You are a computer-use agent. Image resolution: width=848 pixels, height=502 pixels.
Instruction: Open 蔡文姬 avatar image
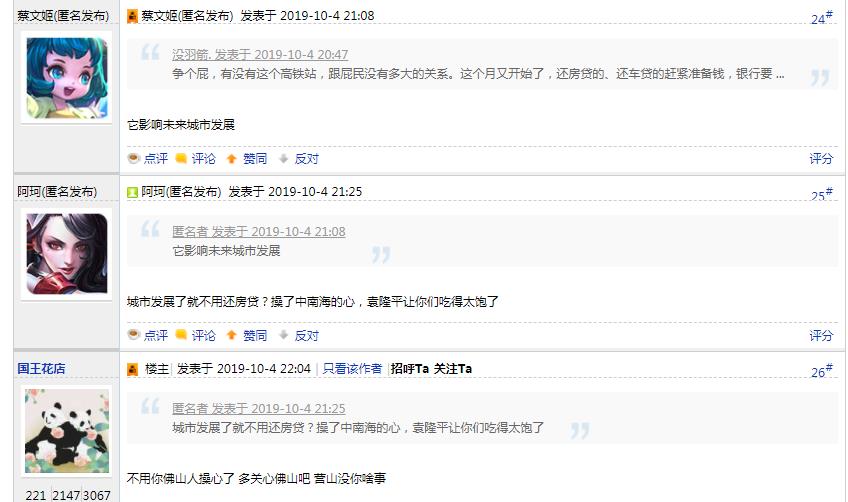(x=66, y=79)
